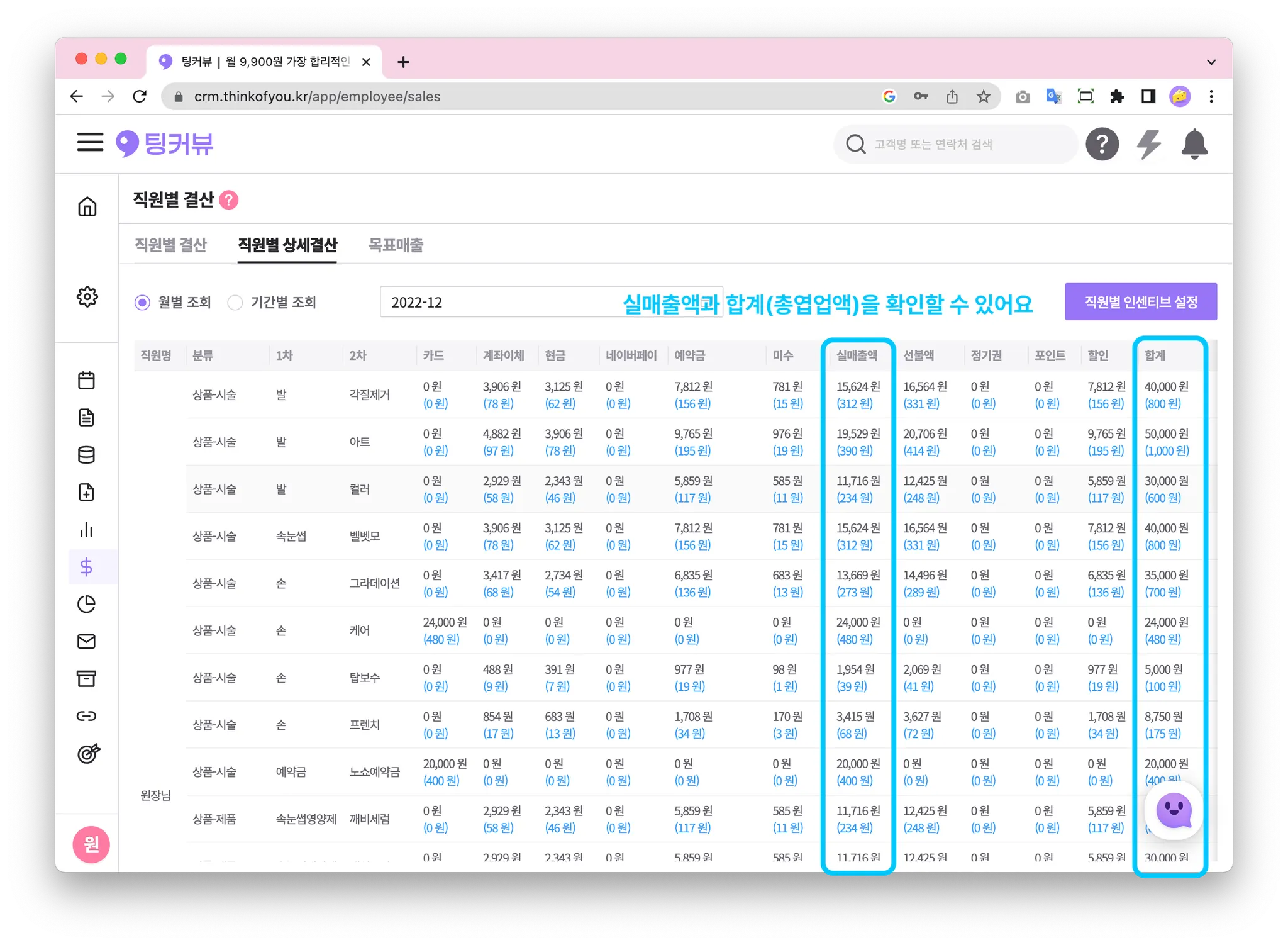The image size is (1288, 945).
Task: Select 기간별 조회 radio button
Action: [235, 303]
